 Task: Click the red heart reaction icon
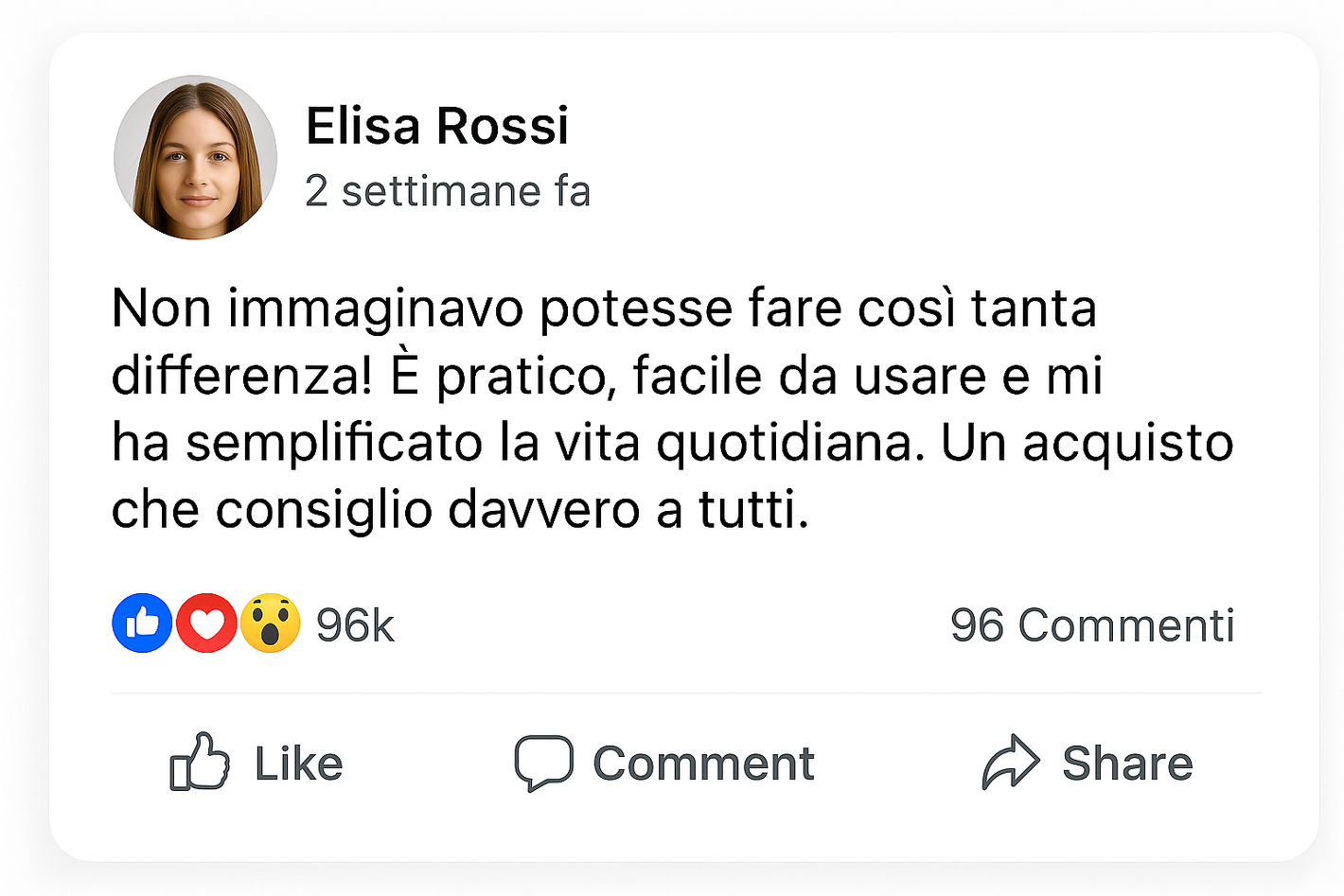206,624
